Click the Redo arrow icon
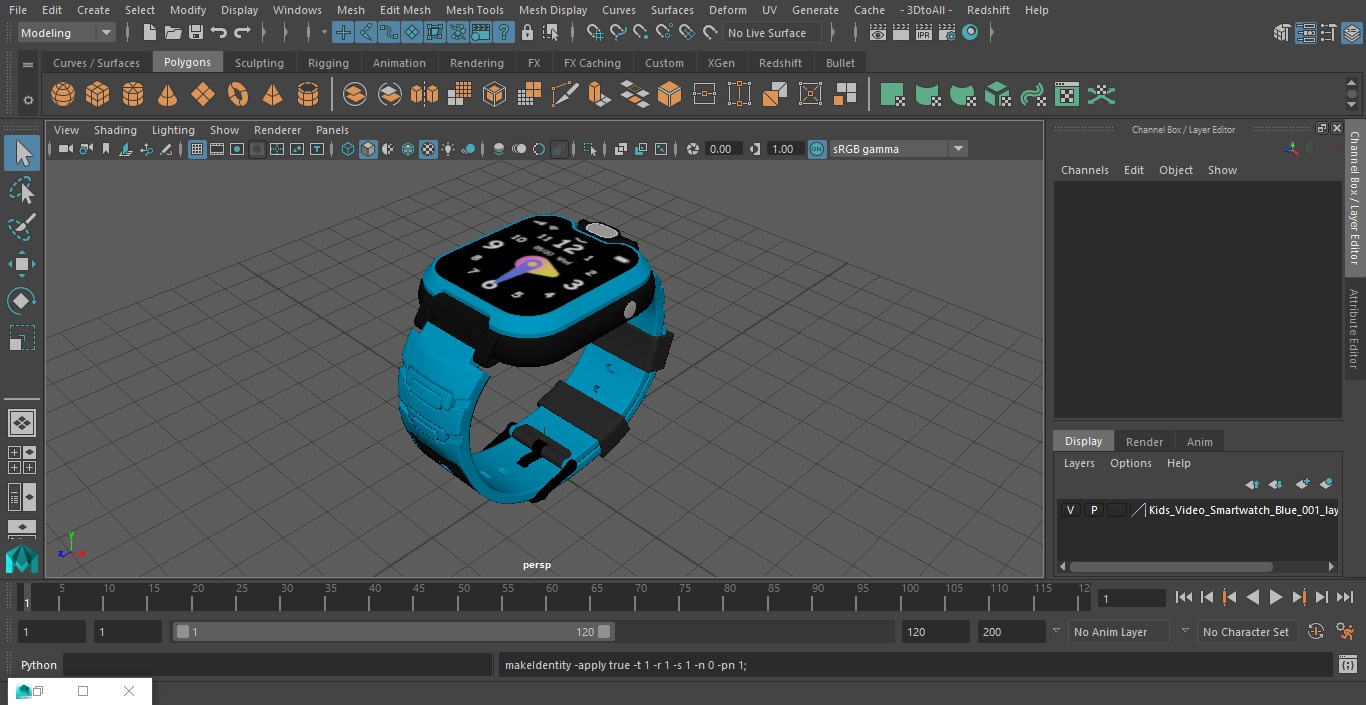1366x705 pixels. (x=242, y=33)
